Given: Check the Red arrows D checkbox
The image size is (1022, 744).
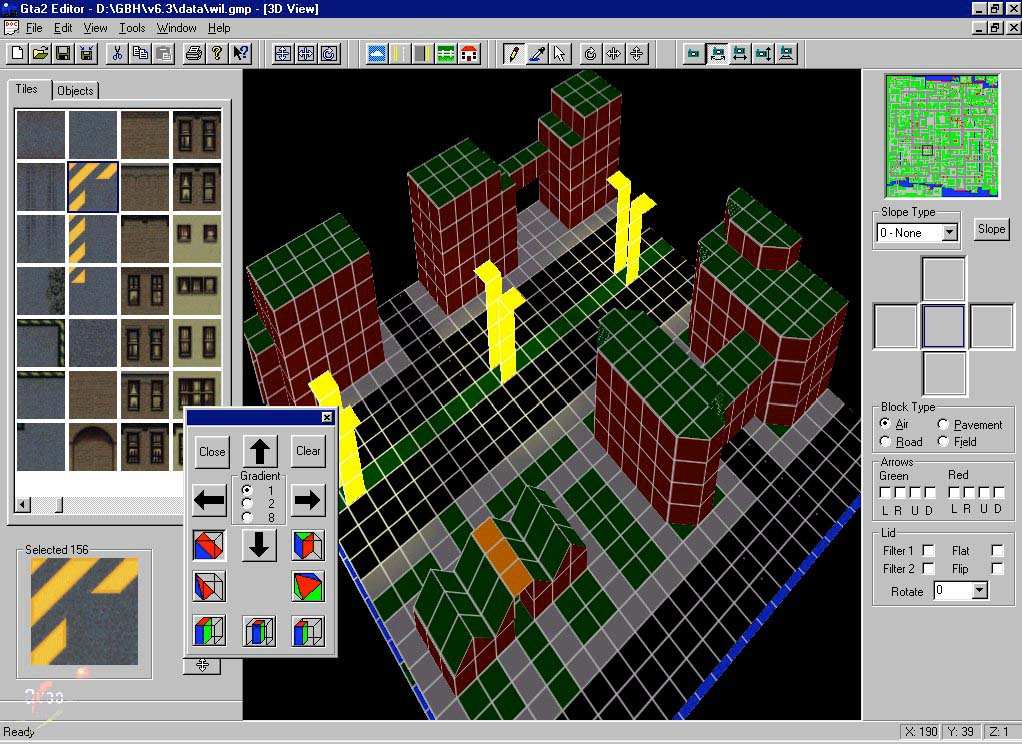Looking at the screenshot, I should pyautogui.click(x=999, y=493).
